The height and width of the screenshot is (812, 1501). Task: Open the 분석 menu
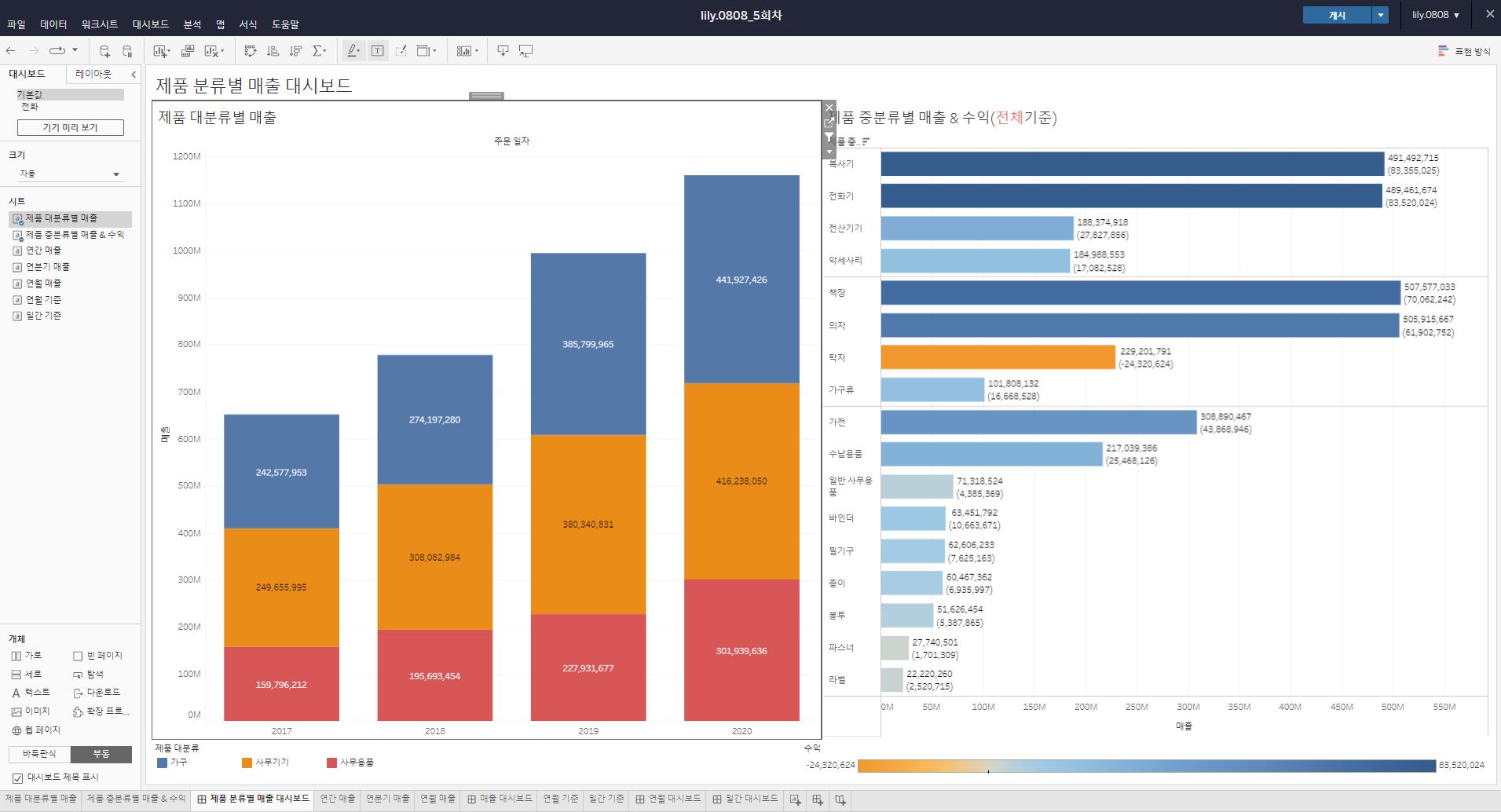point(192,24)
